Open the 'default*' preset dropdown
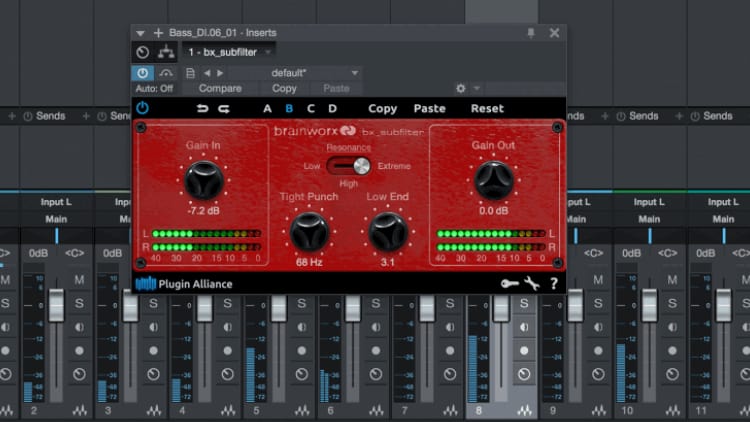The height and width of the screenshot is (422, 750). 294,73
